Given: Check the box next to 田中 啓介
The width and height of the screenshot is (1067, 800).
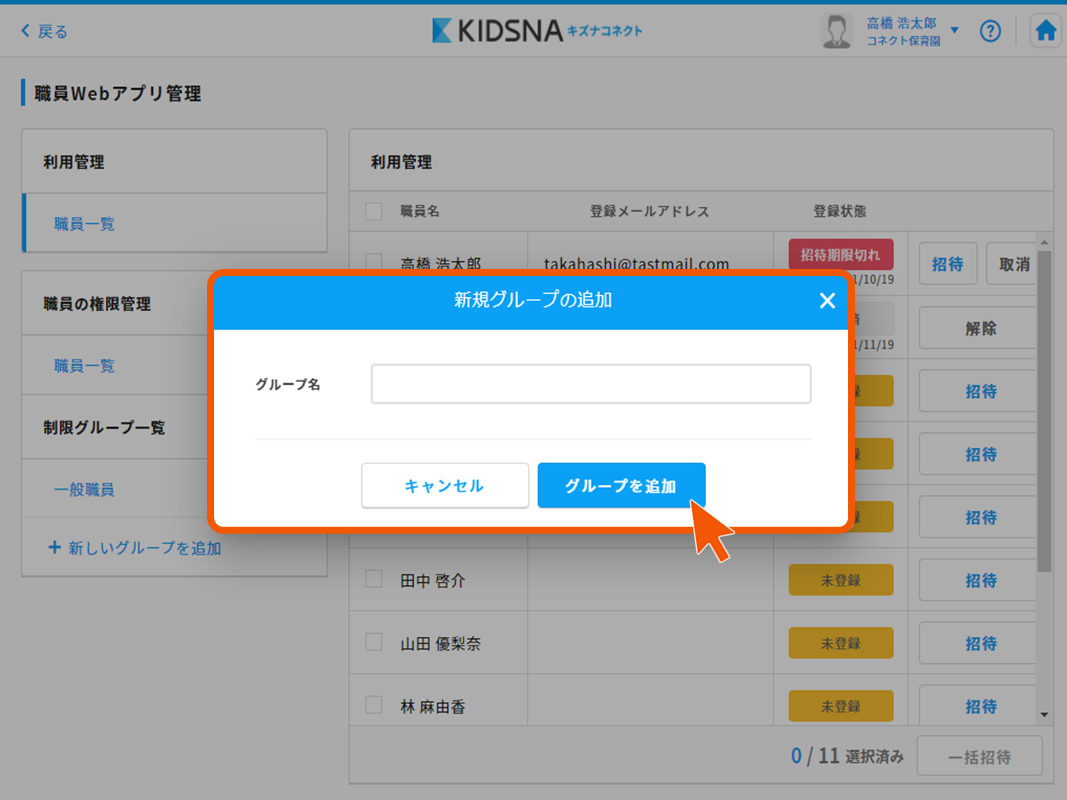Looking at the screenshot, I should (374, 579).
